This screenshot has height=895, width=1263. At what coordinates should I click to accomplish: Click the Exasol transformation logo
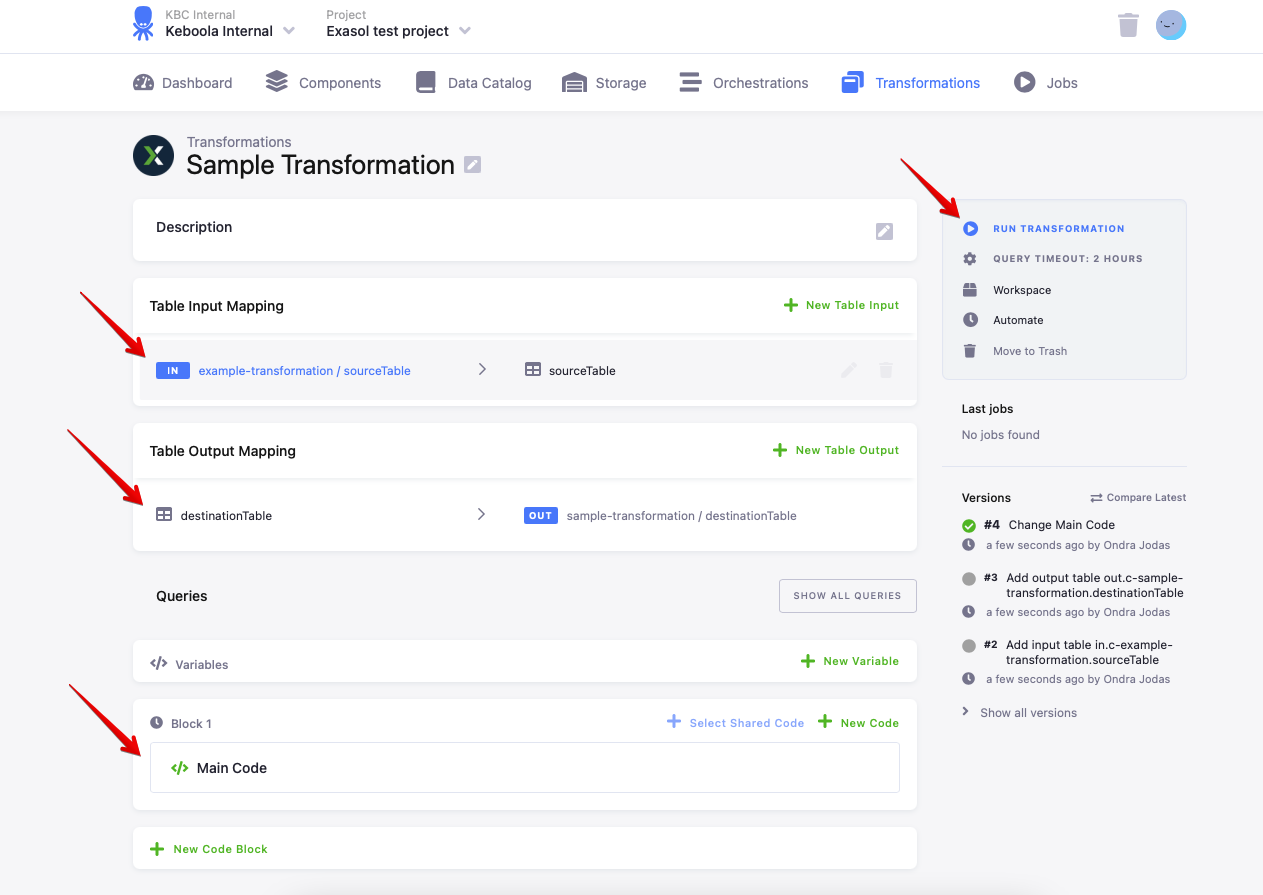tap(154, 155)
